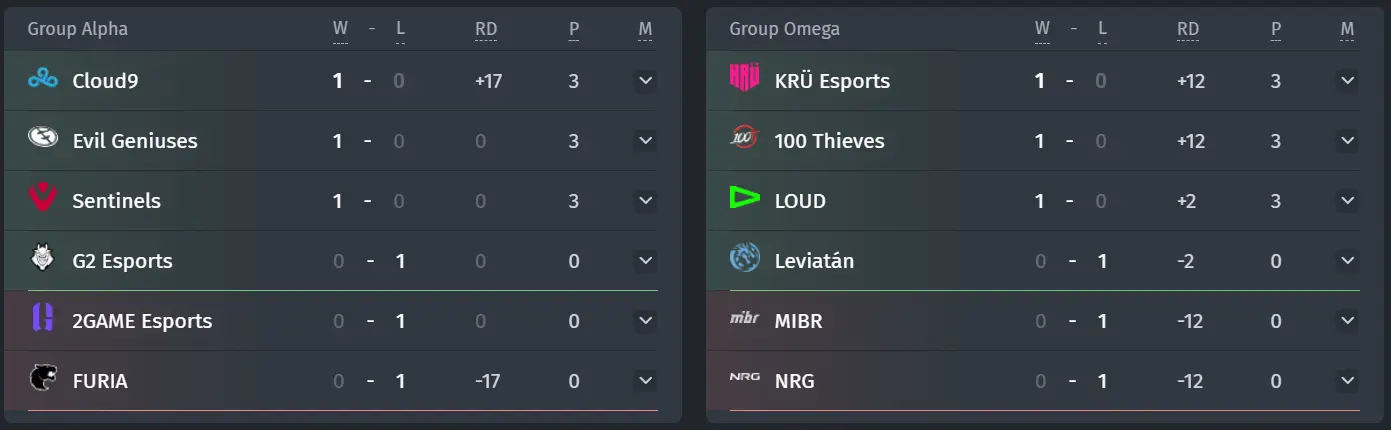Click the LOUD green logo
The image size is (1391, 430).
click(746, 200)
